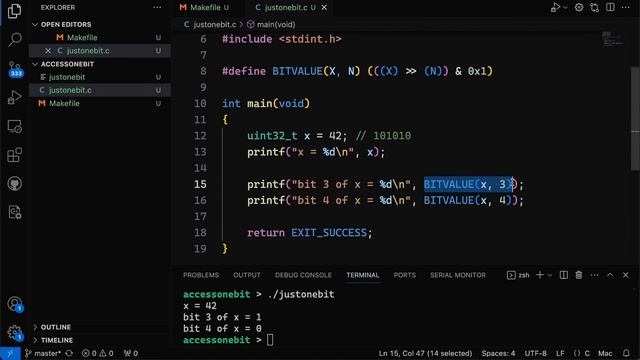
Task: Open Source Control view with 333 badge
Action: coord(15,69)
